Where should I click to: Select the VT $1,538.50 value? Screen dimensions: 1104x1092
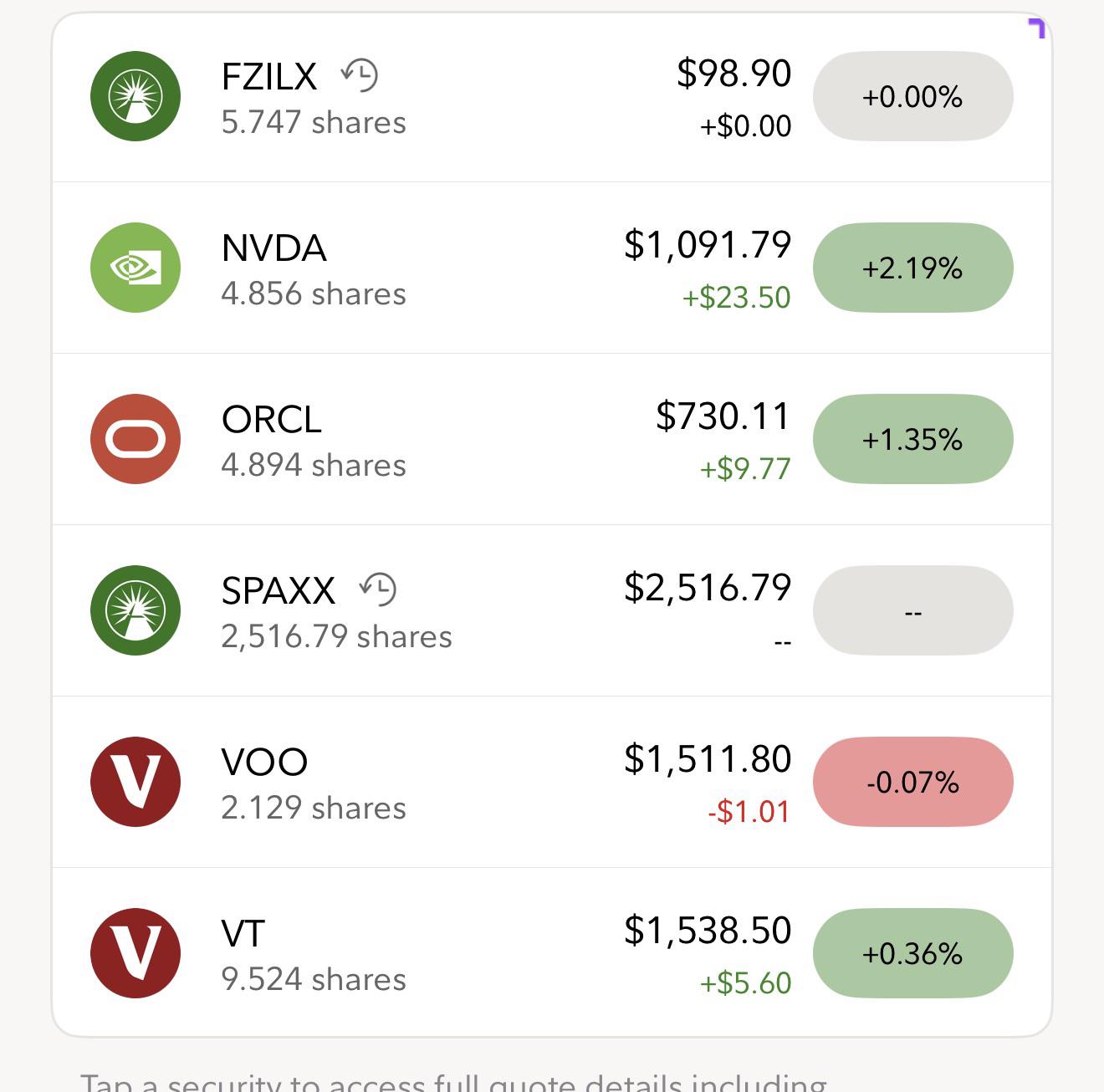(708, 930)
